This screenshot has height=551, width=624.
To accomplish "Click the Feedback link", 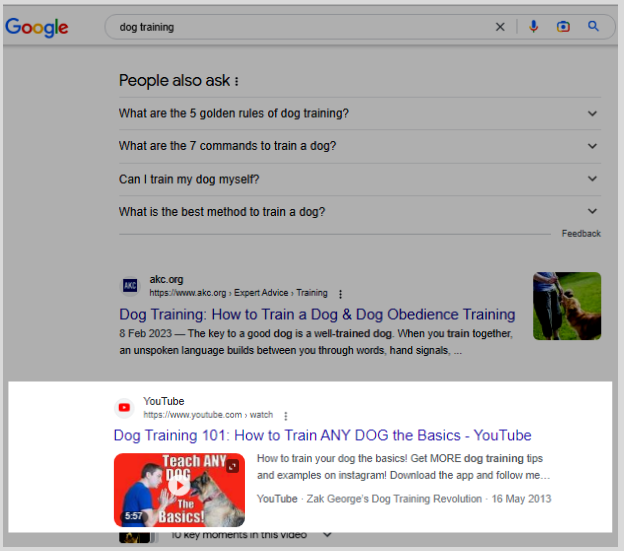I will [581, 234].
